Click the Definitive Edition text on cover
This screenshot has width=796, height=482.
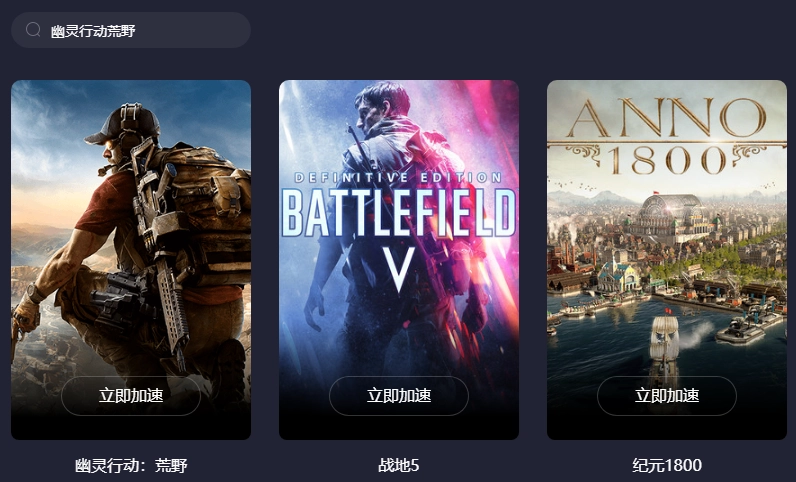[x=399, y=178]
